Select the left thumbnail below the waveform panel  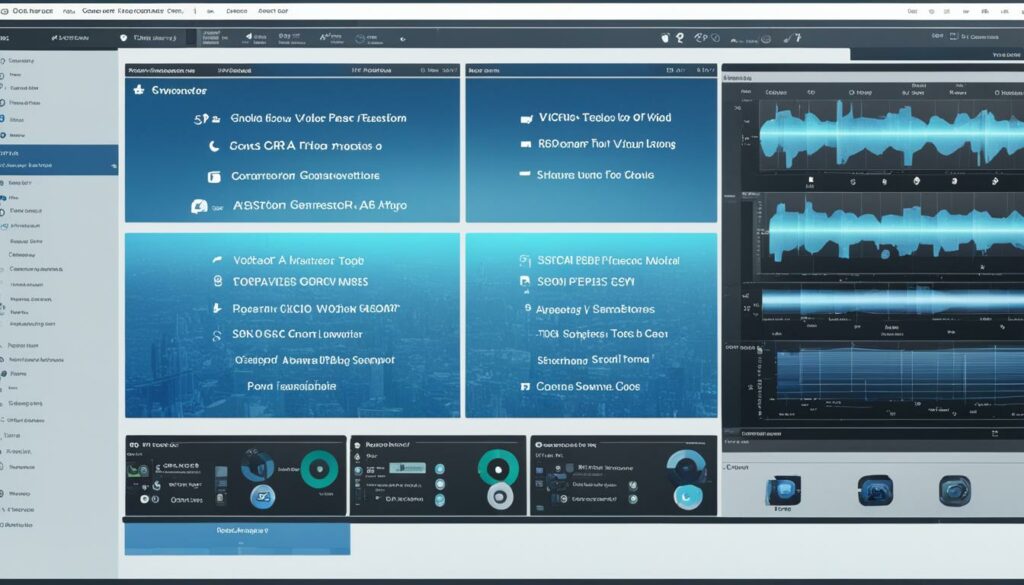[783, 490]
